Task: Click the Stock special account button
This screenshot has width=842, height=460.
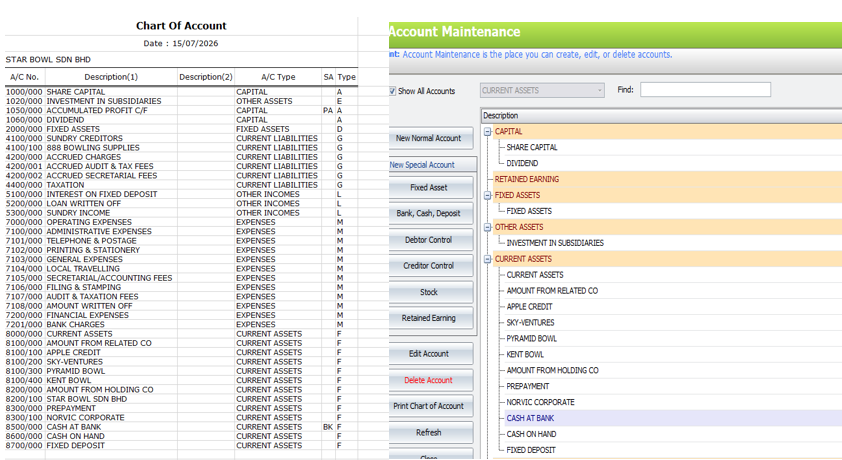Action: coord(429,292)
